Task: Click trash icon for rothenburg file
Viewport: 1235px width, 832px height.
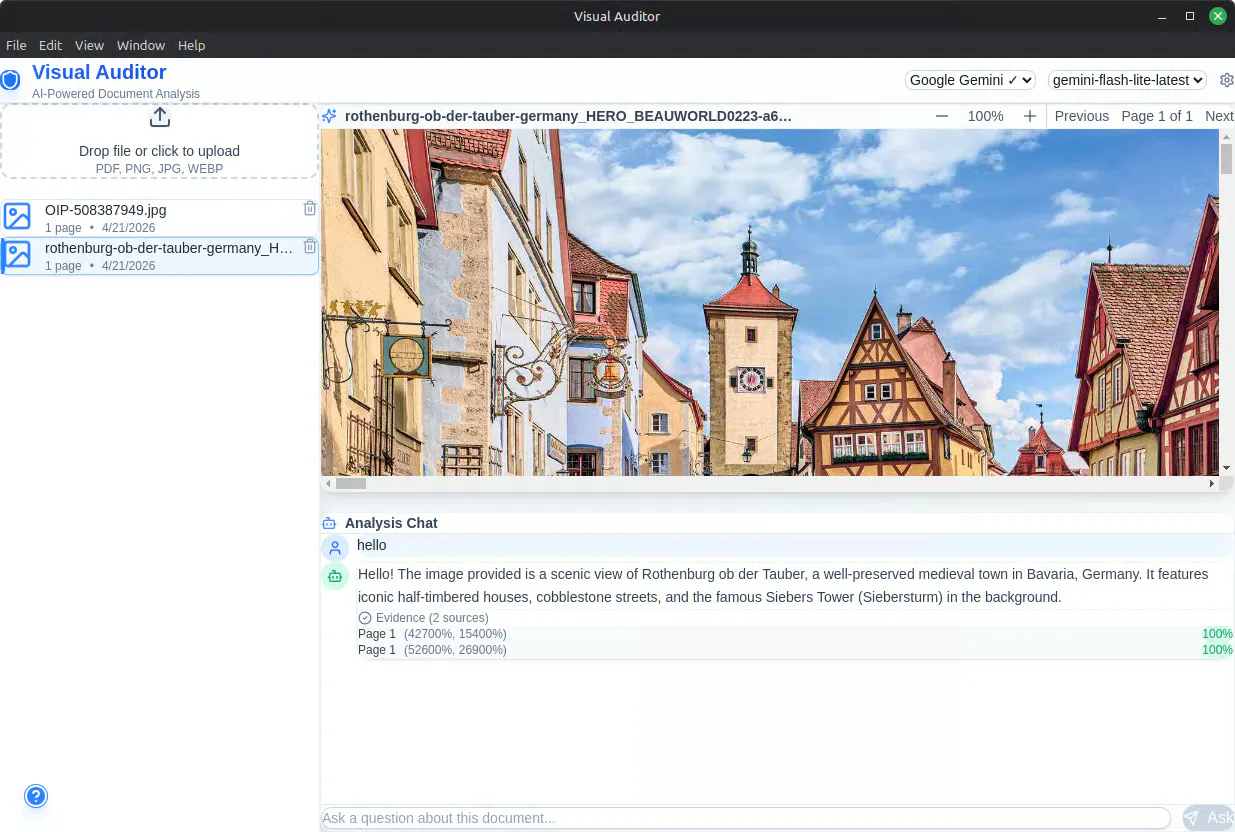Action: point(310,246)
